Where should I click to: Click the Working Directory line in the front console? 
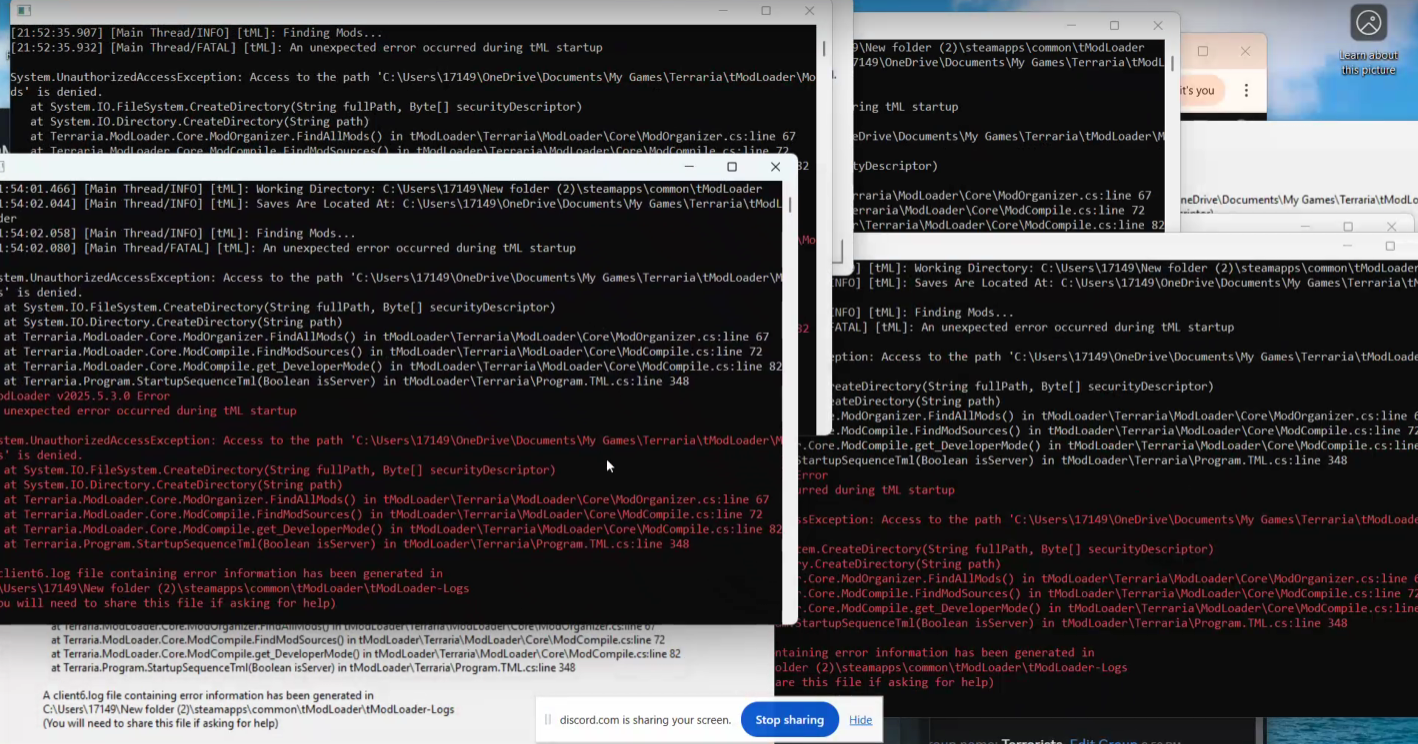[x=381, y=189]
